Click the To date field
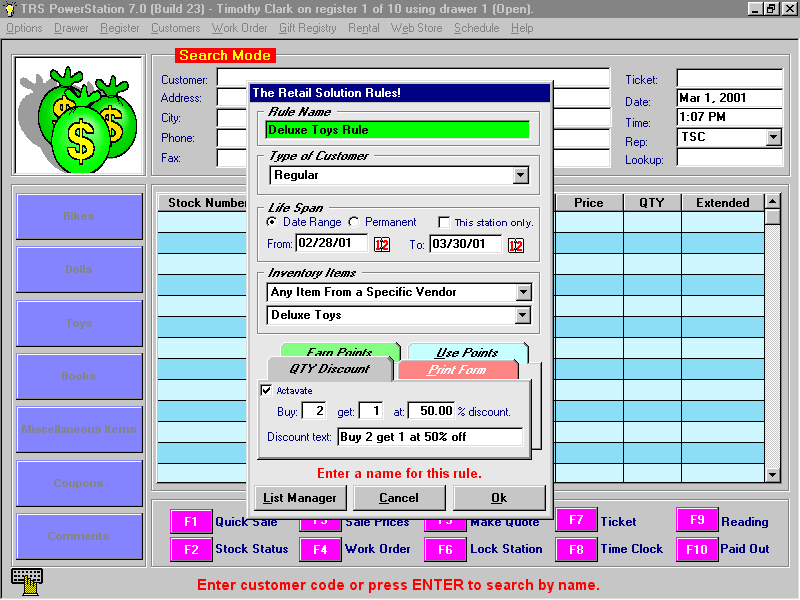The height and width of the screenshot is (600, 800). (x=465, y=244)
